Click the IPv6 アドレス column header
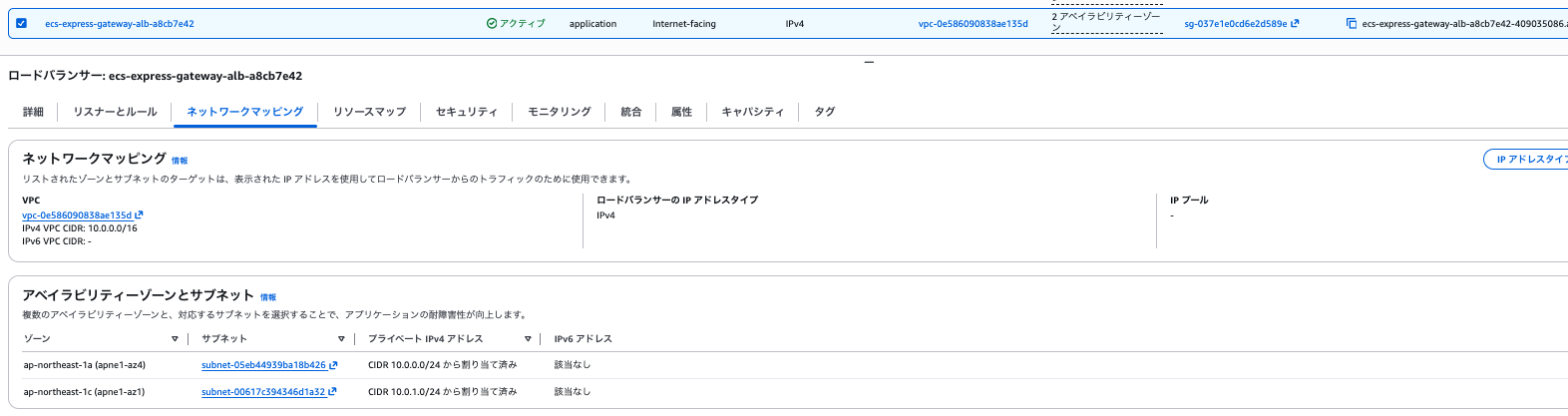1568x416 pixels. point(584,339)
